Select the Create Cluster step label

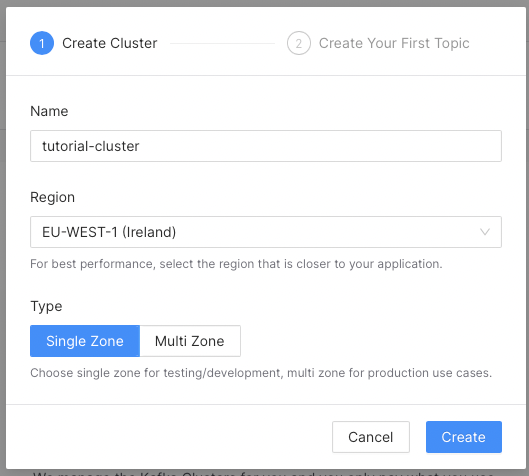point(110,43)
